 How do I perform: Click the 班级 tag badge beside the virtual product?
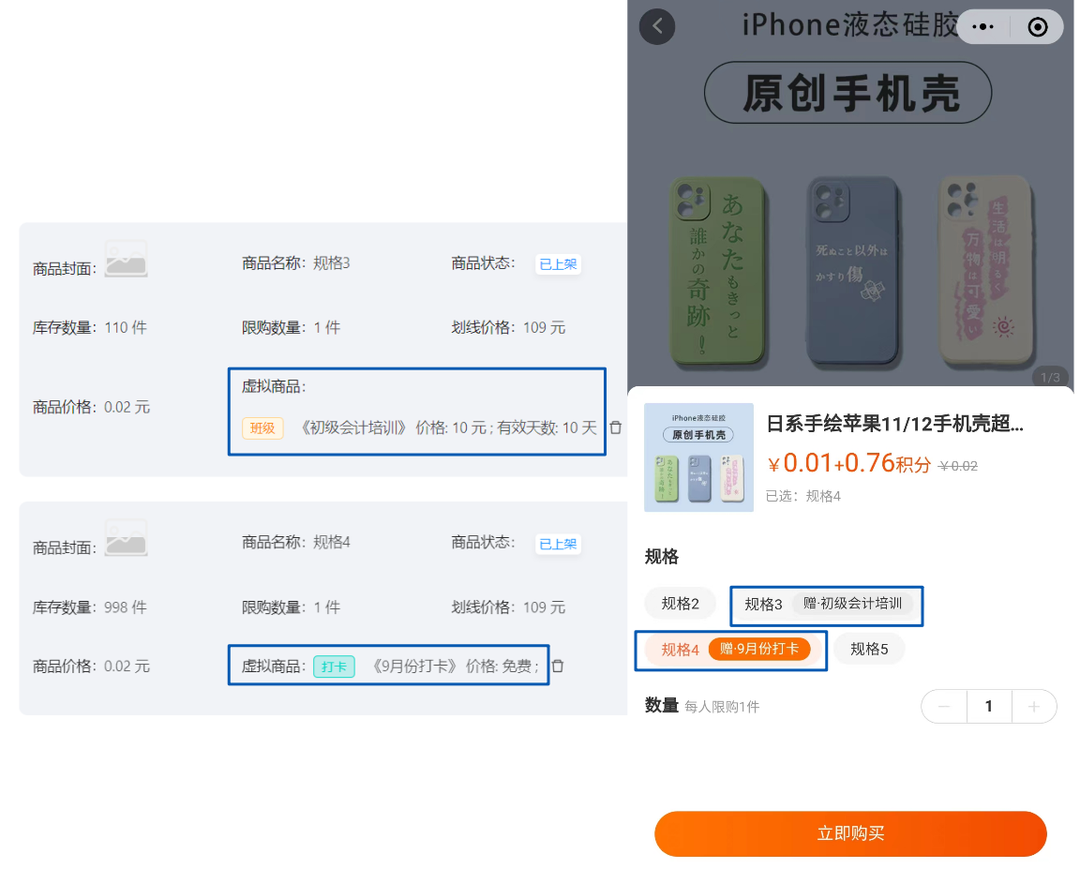click(x=261, y=427)
